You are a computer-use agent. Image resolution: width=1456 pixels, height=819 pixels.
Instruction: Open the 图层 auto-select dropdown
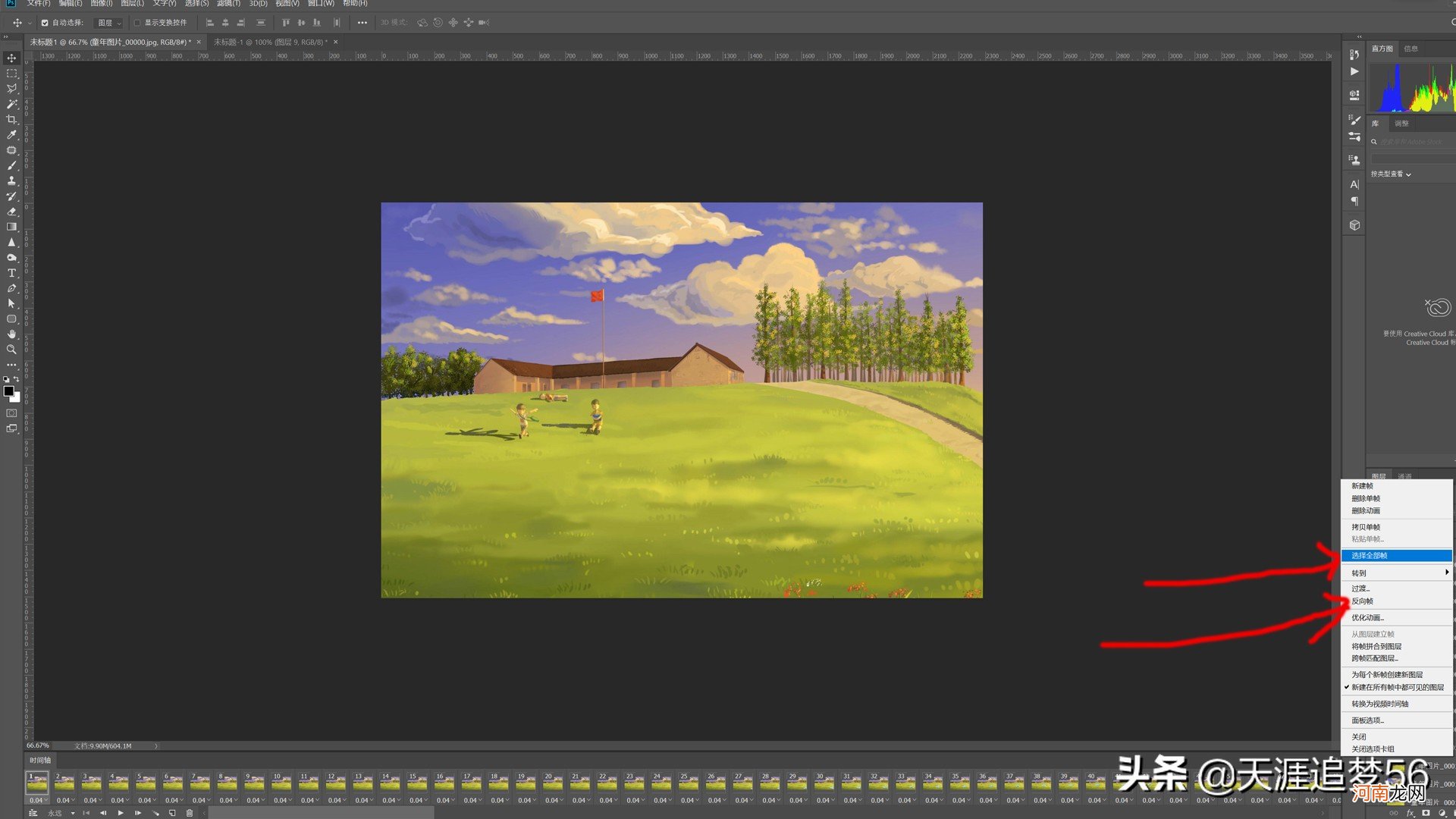[108, 23]
